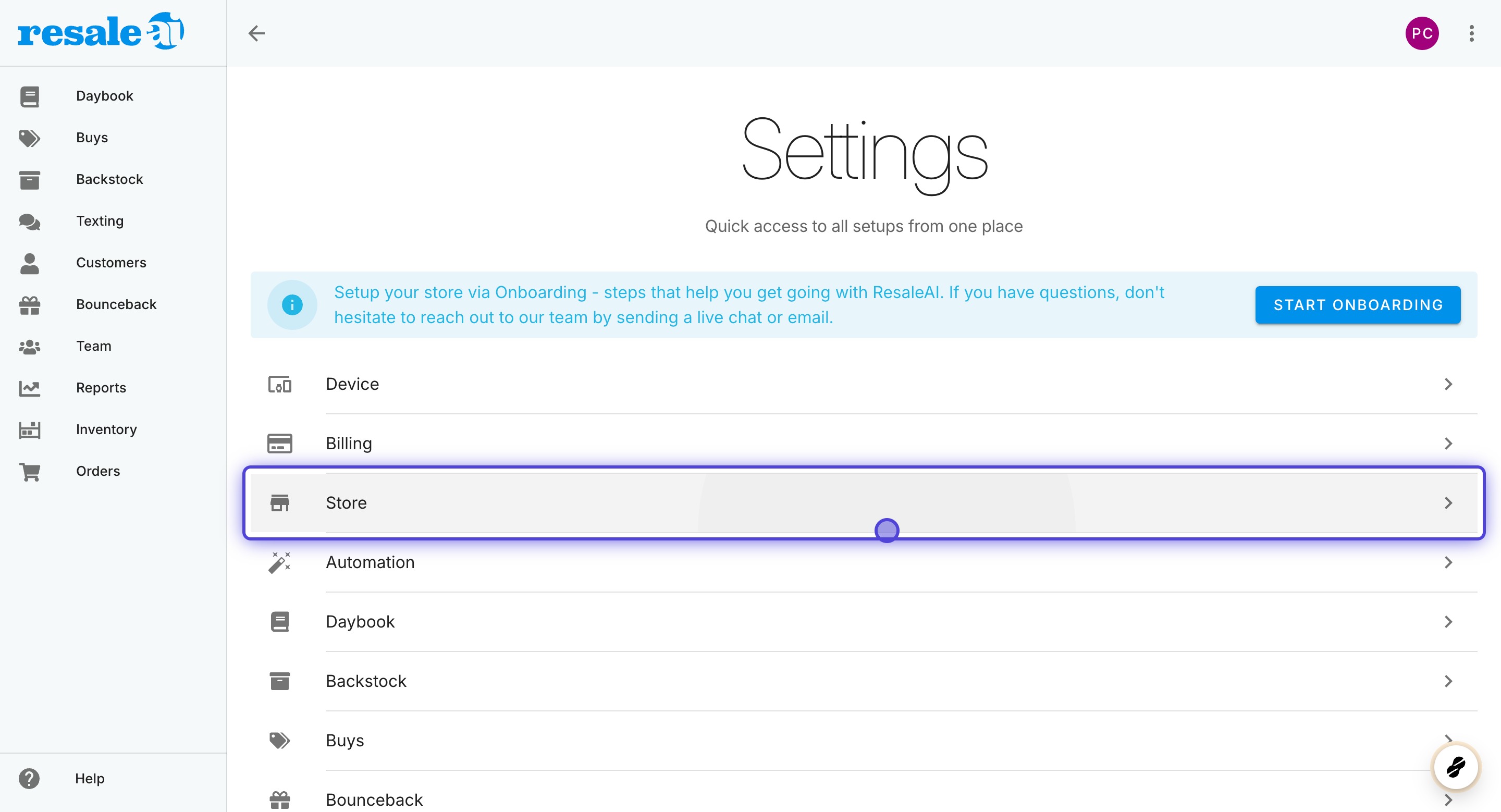
Task: Go to Customers in the sidebar
Action: (110, 263)
